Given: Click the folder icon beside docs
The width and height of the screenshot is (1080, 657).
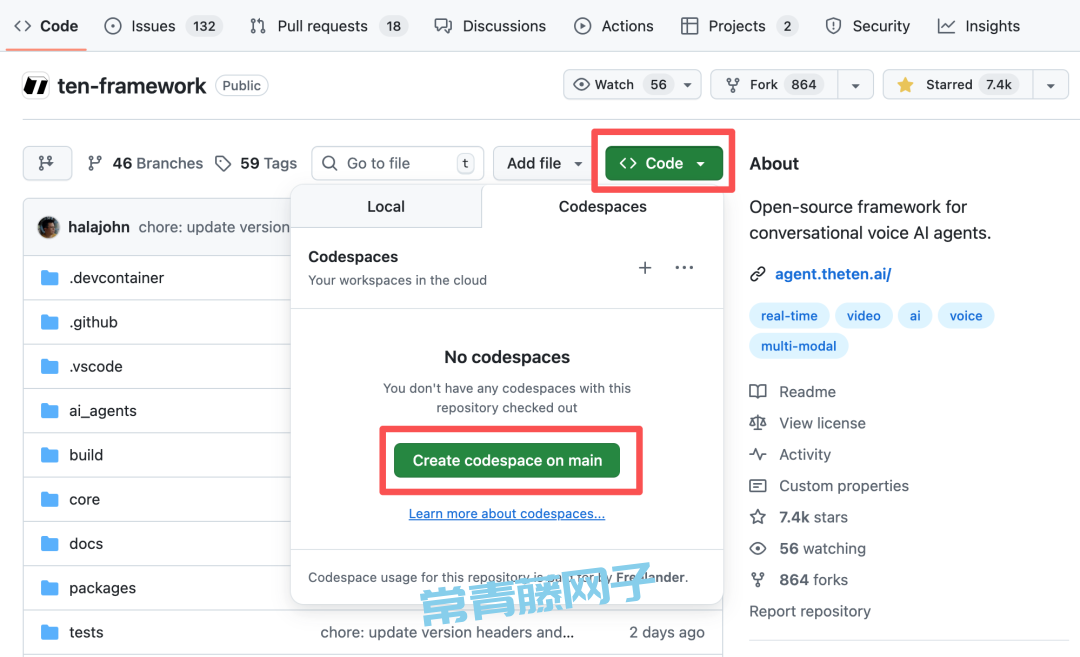Looking at the screenshot, I should pyautogui.click(x=50, y=544).
